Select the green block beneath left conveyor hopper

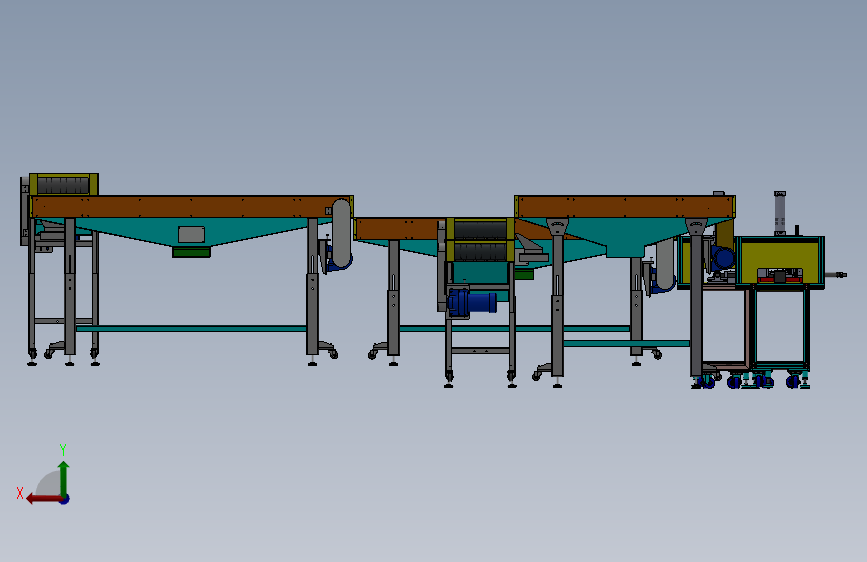[x=191, y=252]
